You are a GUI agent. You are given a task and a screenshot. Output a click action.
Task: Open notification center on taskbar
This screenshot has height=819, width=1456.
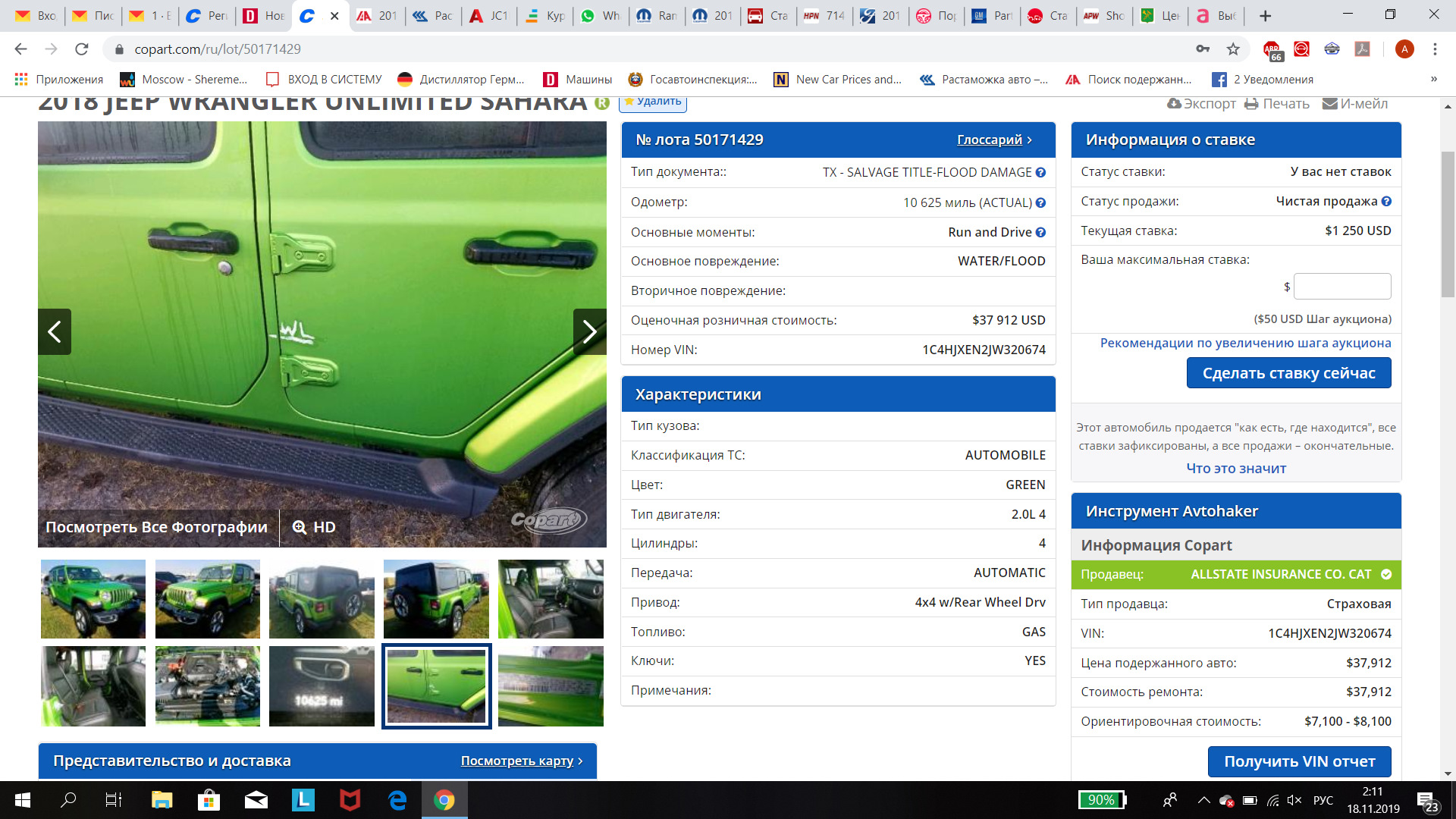pyautogui.click(x=1427, y=802)
